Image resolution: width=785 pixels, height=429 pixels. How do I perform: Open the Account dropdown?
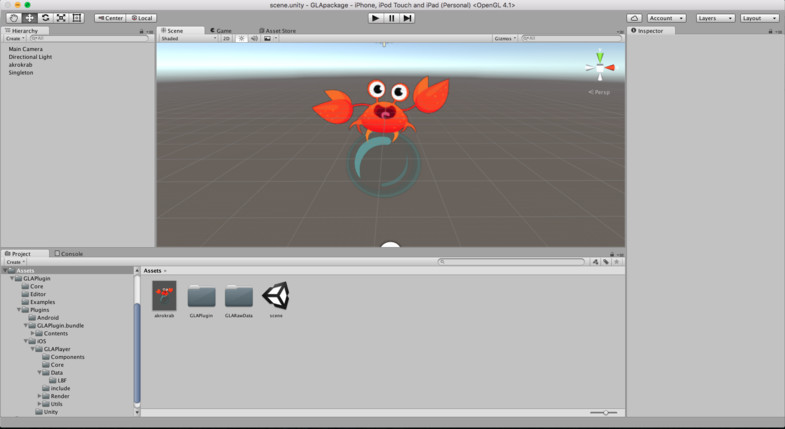click(x=666, y=18)
